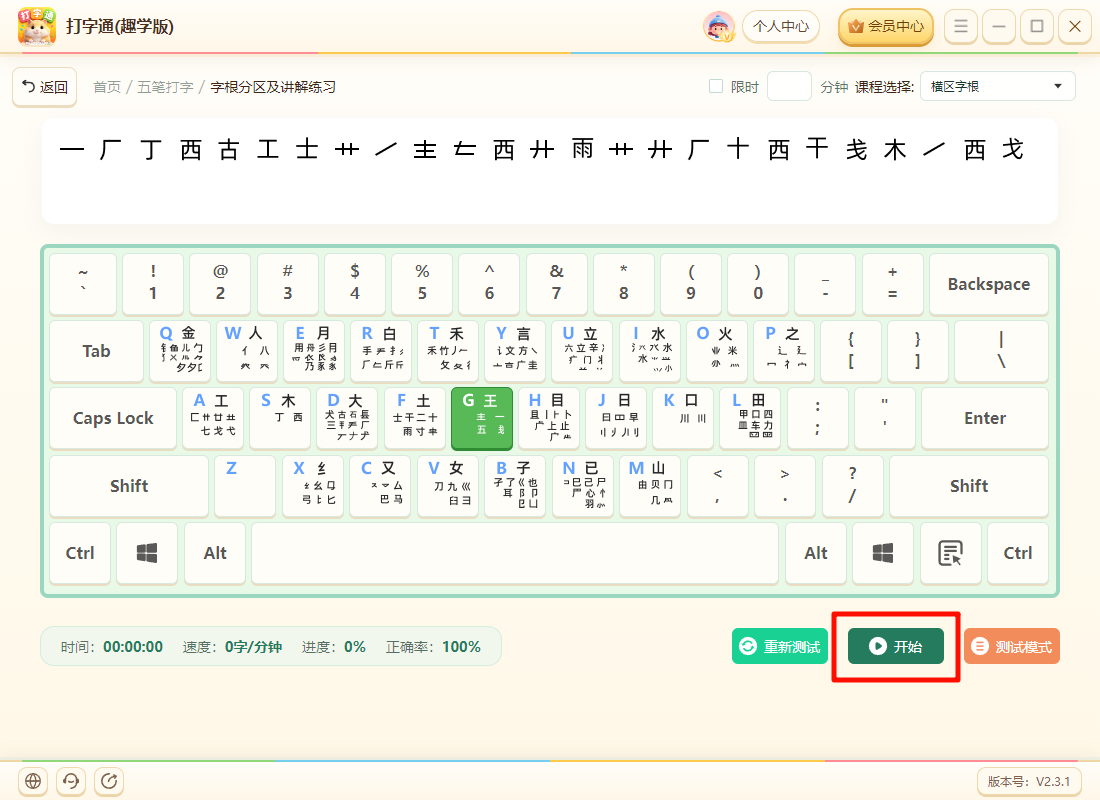Click the J 日 key on keyboard
This screenshot has height=800, width=1100.
click(x=616, y=418)
